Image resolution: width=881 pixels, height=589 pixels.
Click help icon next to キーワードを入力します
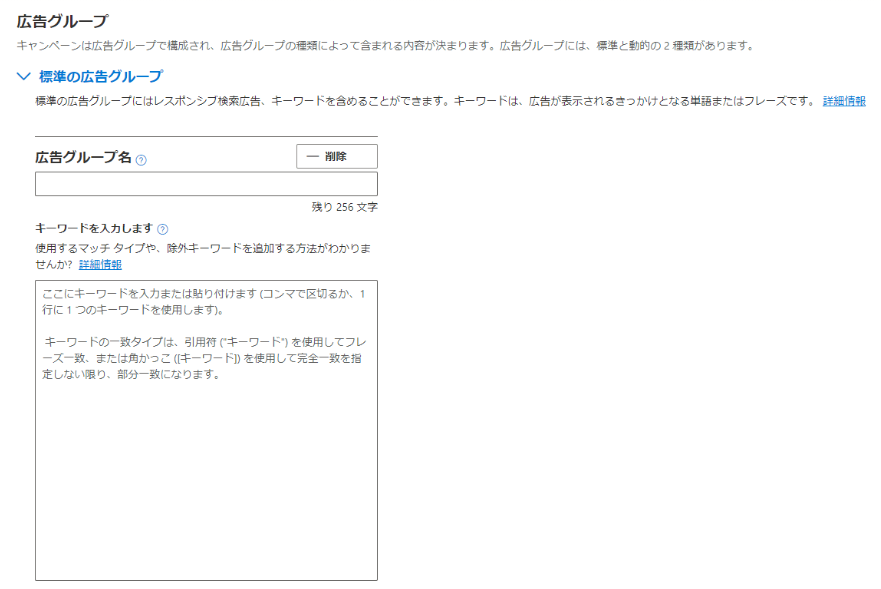click(163, 229)
